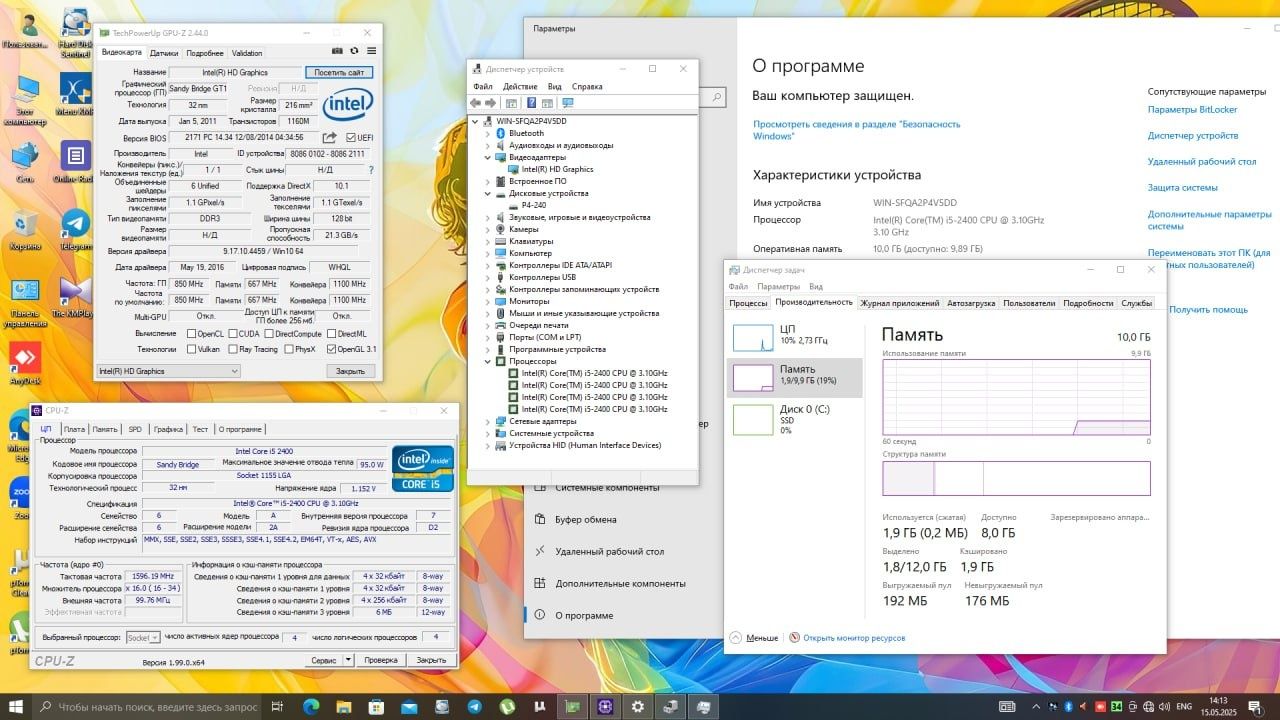
Task: Open the SPD tab in CPU-Z
Action: (x=135, y=429)
